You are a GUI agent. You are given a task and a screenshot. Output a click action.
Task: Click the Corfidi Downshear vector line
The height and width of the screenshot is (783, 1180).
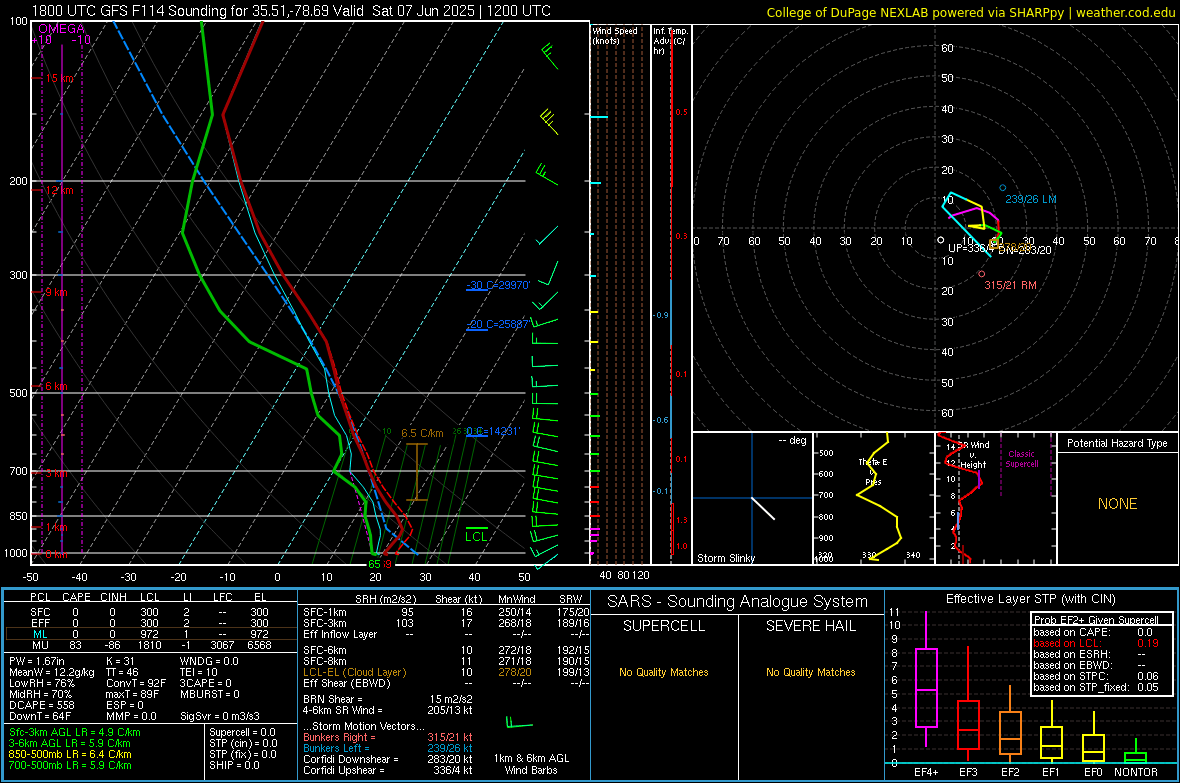tap(388, 760)
